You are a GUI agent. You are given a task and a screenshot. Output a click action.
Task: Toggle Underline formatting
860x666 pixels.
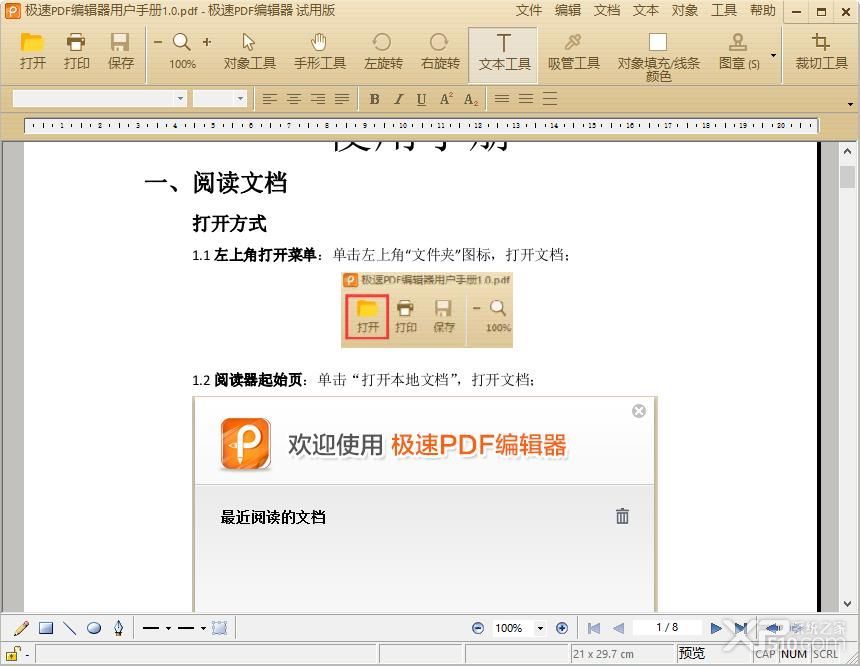click(421, 99)
